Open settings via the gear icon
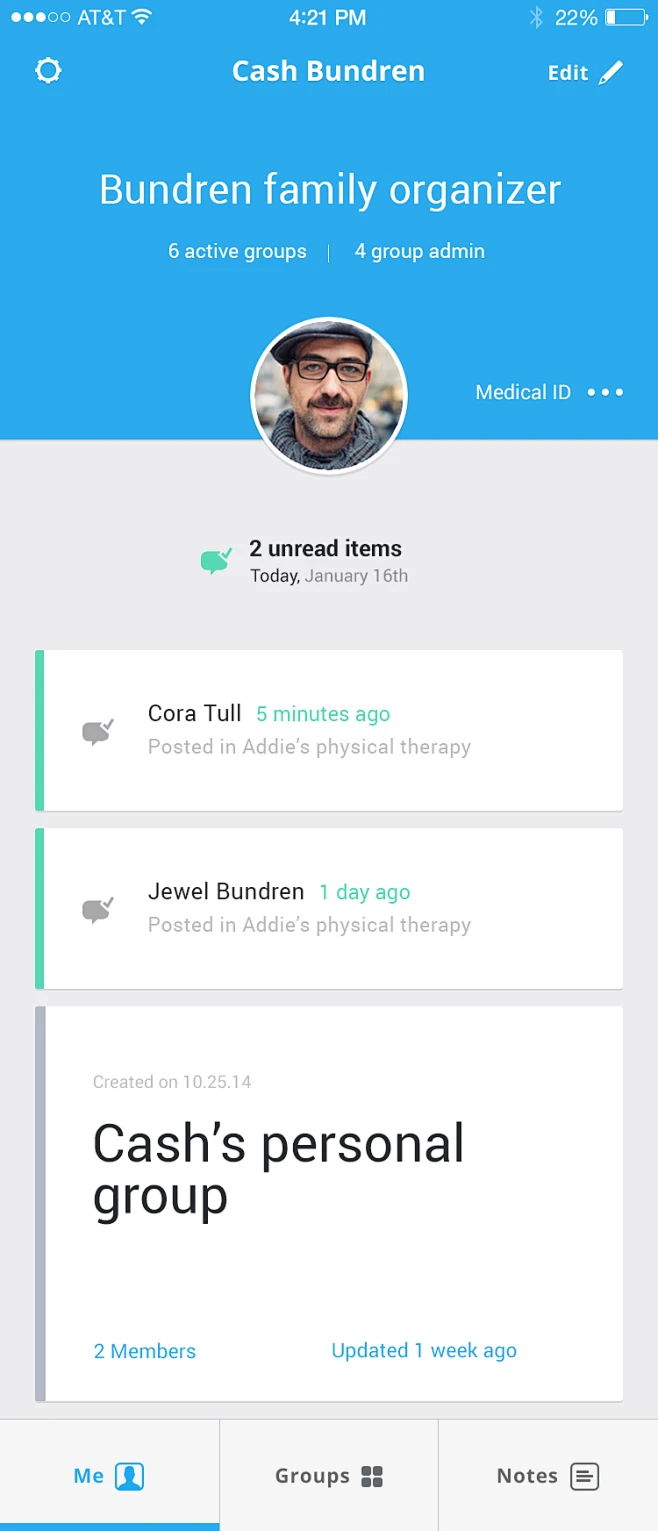This screenshot has height=1531, width=658. pyautogui.click(x=48, y=71)
